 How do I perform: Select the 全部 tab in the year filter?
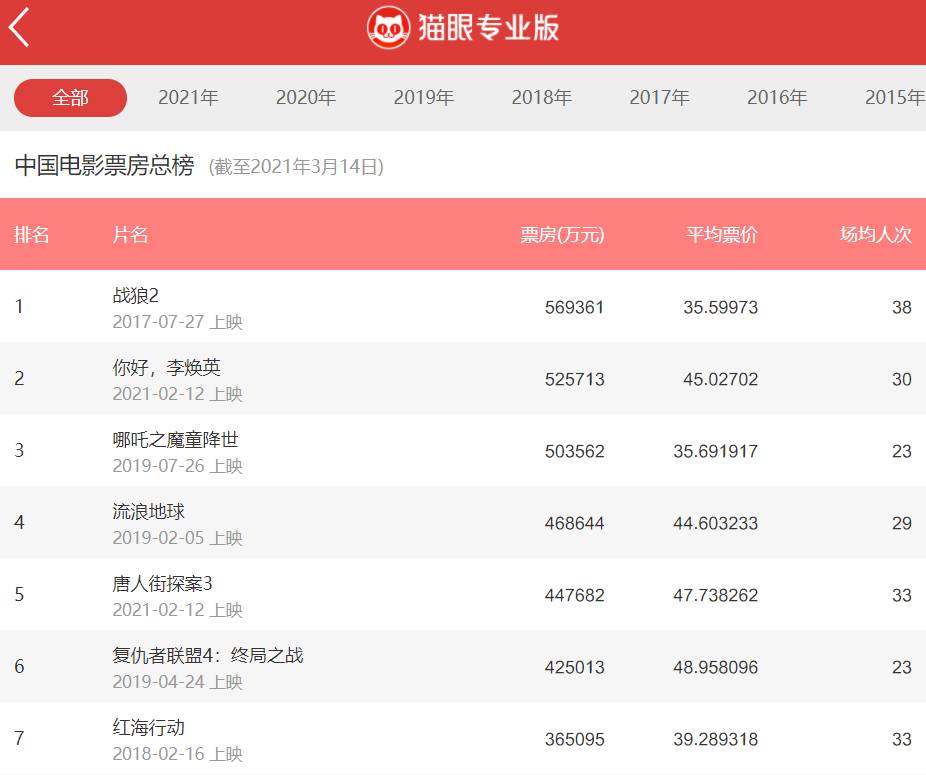(69, 98)
